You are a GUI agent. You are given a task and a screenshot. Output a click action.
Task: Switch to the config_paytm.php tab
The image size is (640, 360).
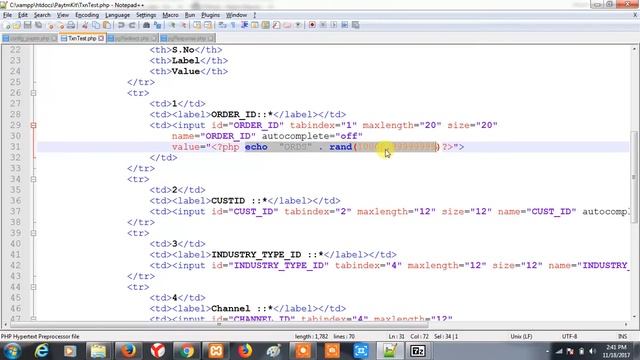[30, 38]
